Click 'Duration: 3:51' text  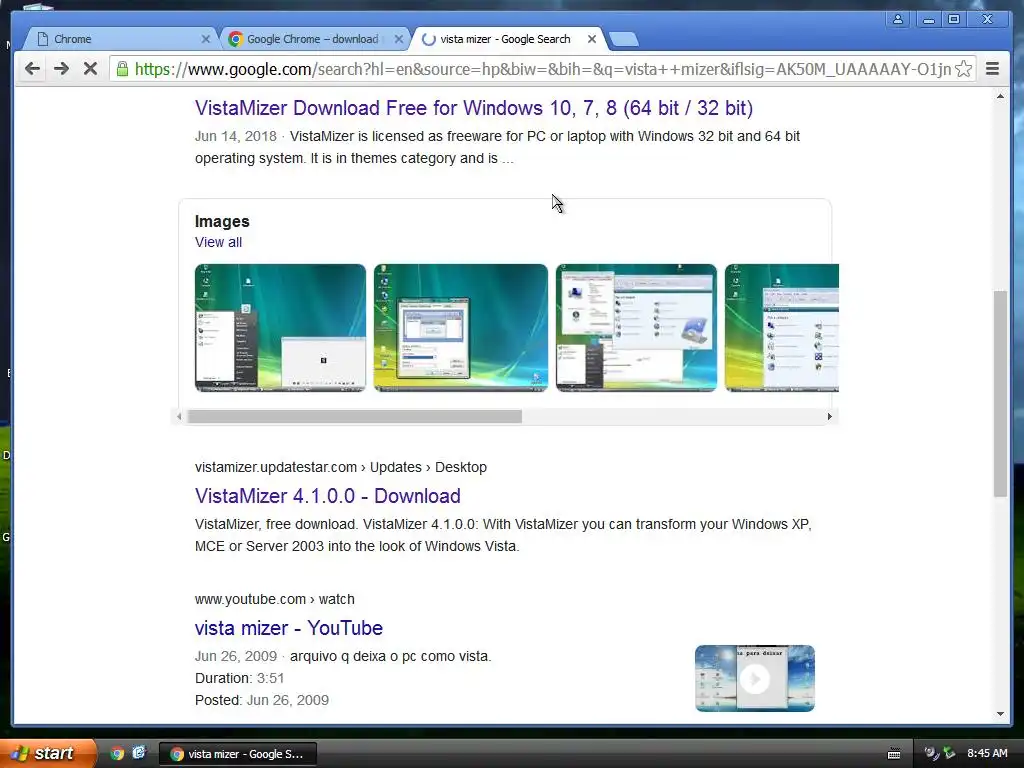pos(240,679)
